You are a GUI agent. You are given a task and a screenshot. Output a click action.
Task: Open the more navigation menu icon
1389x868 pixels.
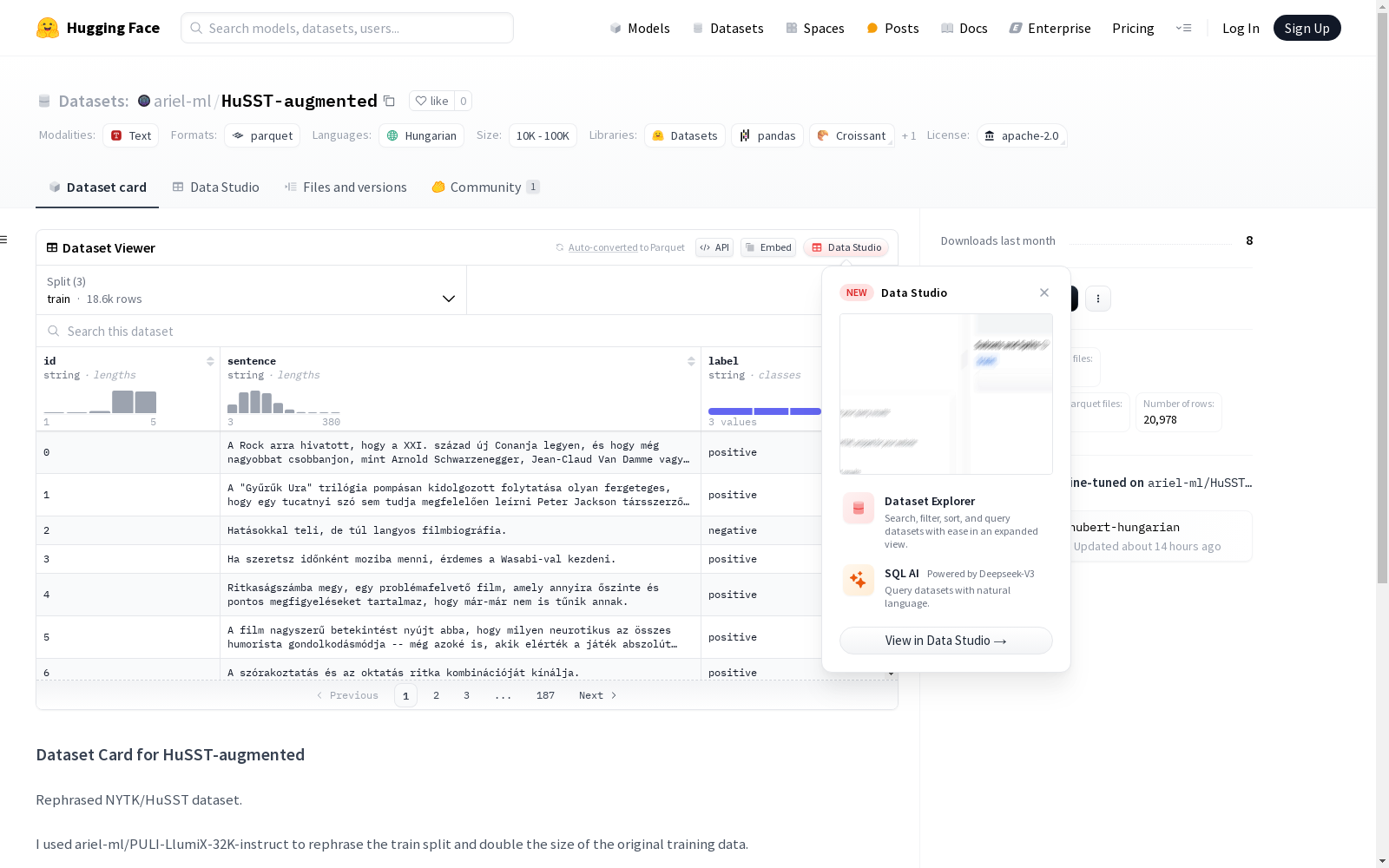[x=1183, y=28]
